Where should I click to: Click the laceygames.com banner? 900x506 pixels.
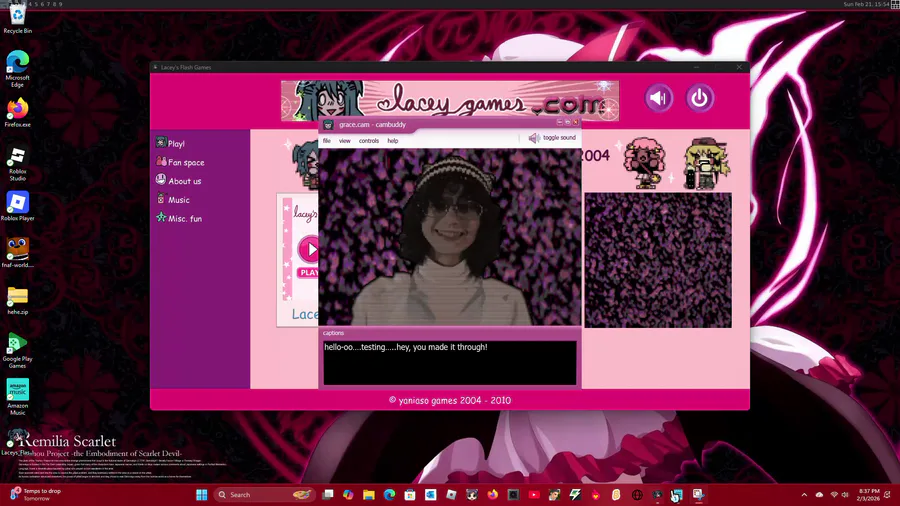pos(450,101)
